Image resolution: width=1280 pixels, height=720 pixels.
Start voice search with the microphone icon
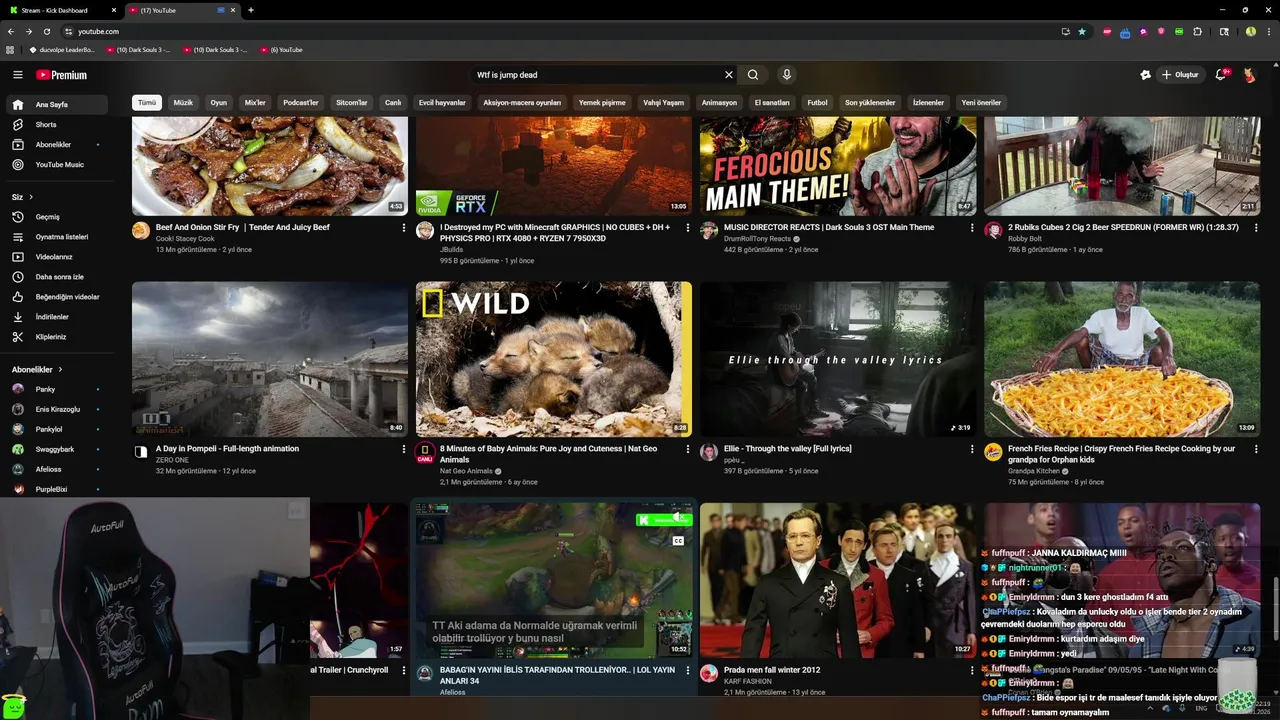coord(787,75)
